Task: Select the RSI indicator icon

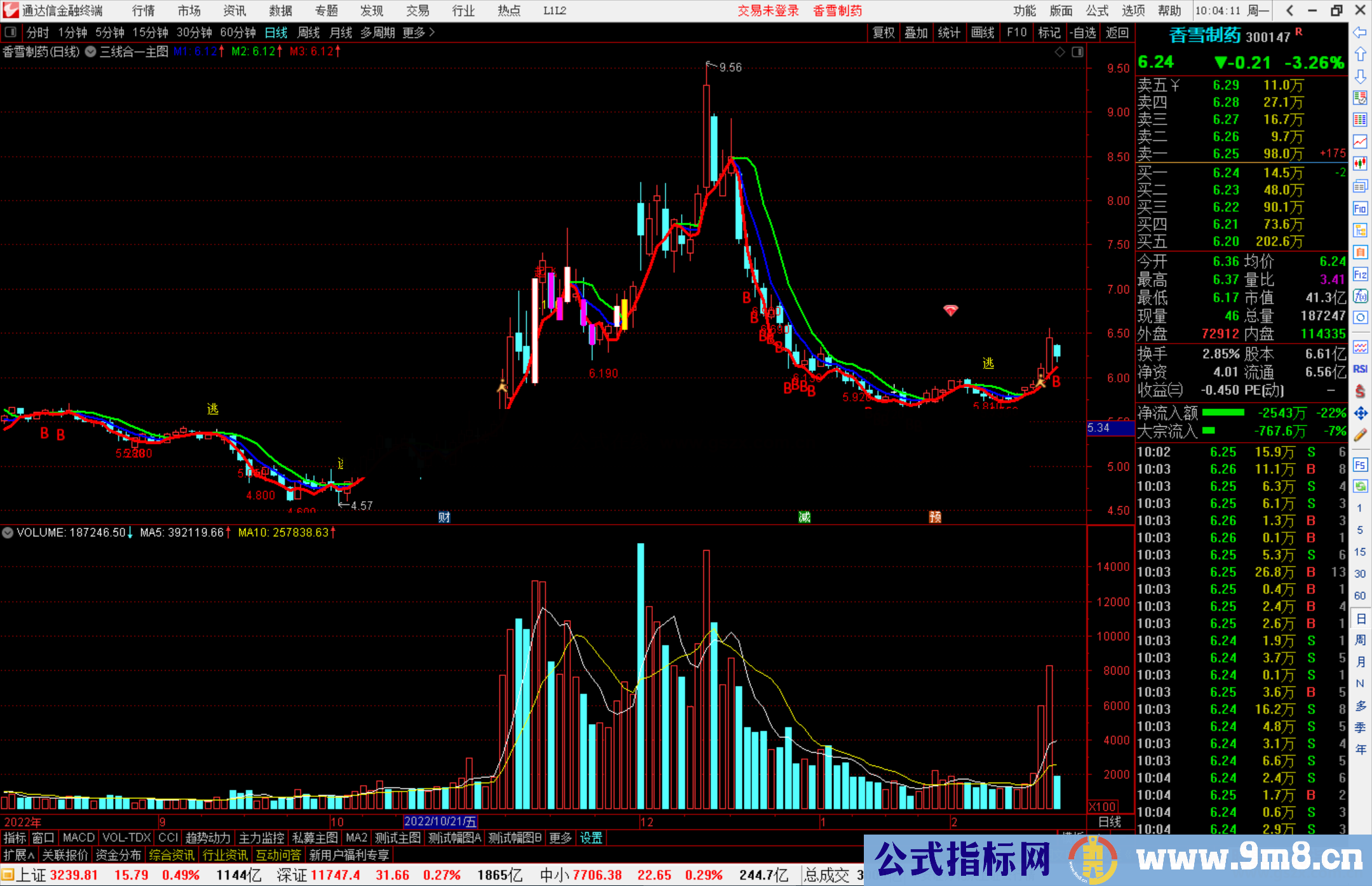Action: (1359, 369)
